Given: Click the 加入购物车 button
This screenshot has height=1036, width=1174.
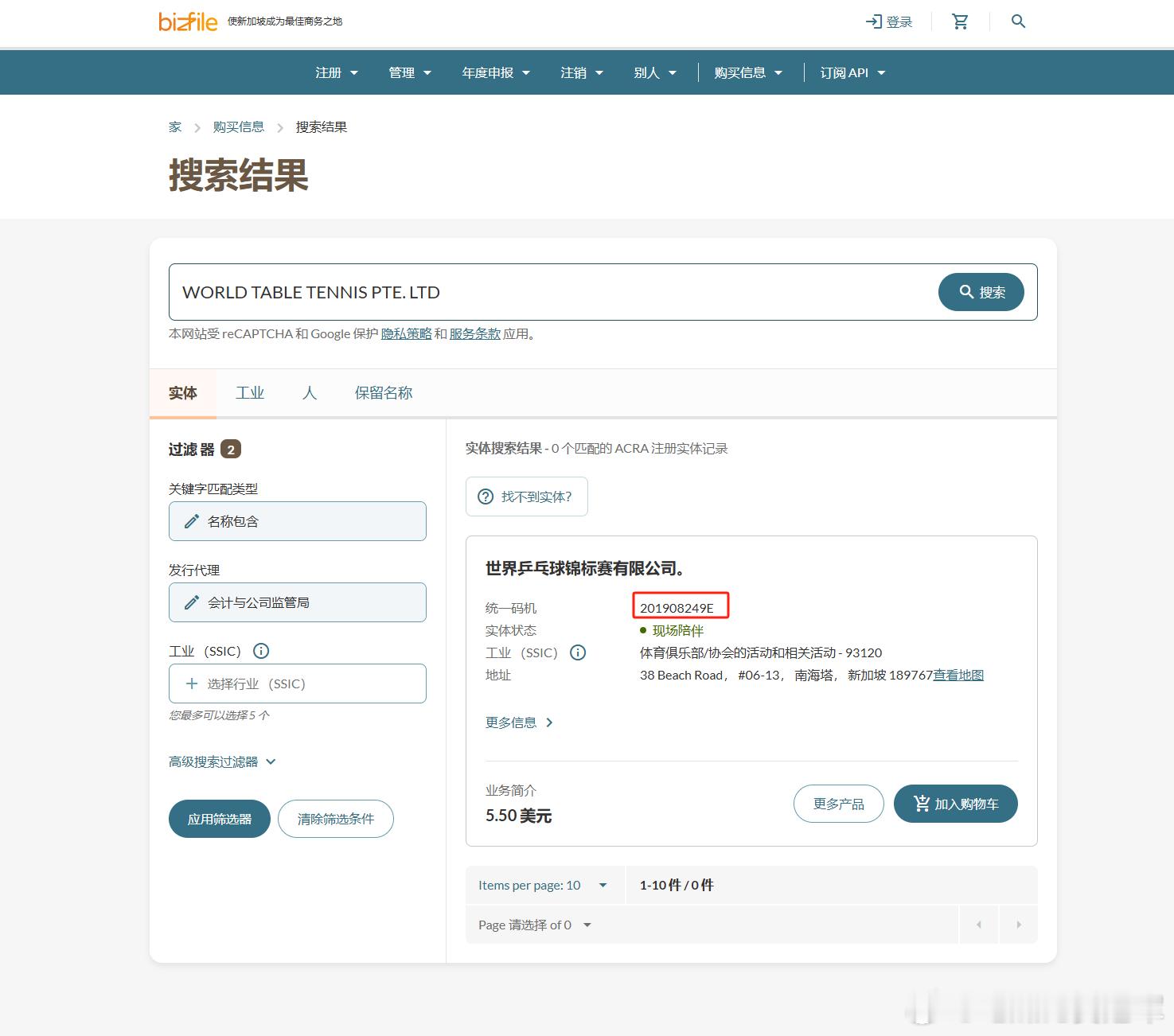Looking at the screenshot, I should (956, 804).
